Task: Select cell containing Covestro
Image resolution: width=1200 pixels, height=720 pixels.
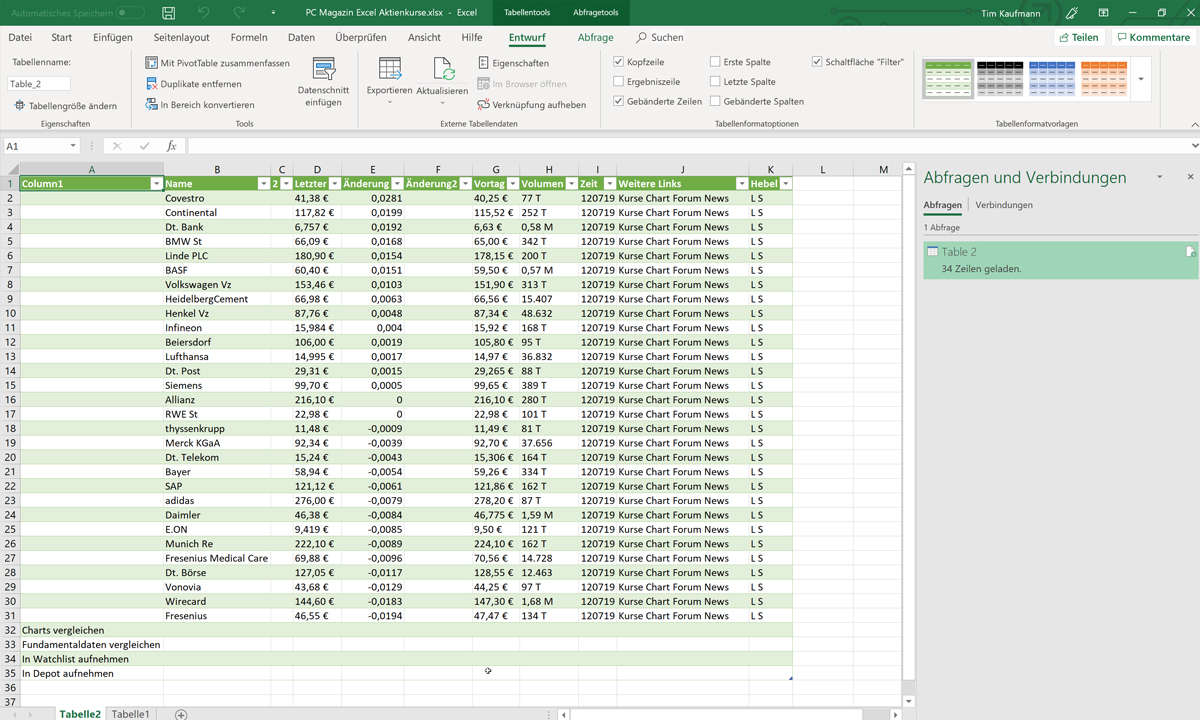Action: pyautogui.click(x=218, y=198)
